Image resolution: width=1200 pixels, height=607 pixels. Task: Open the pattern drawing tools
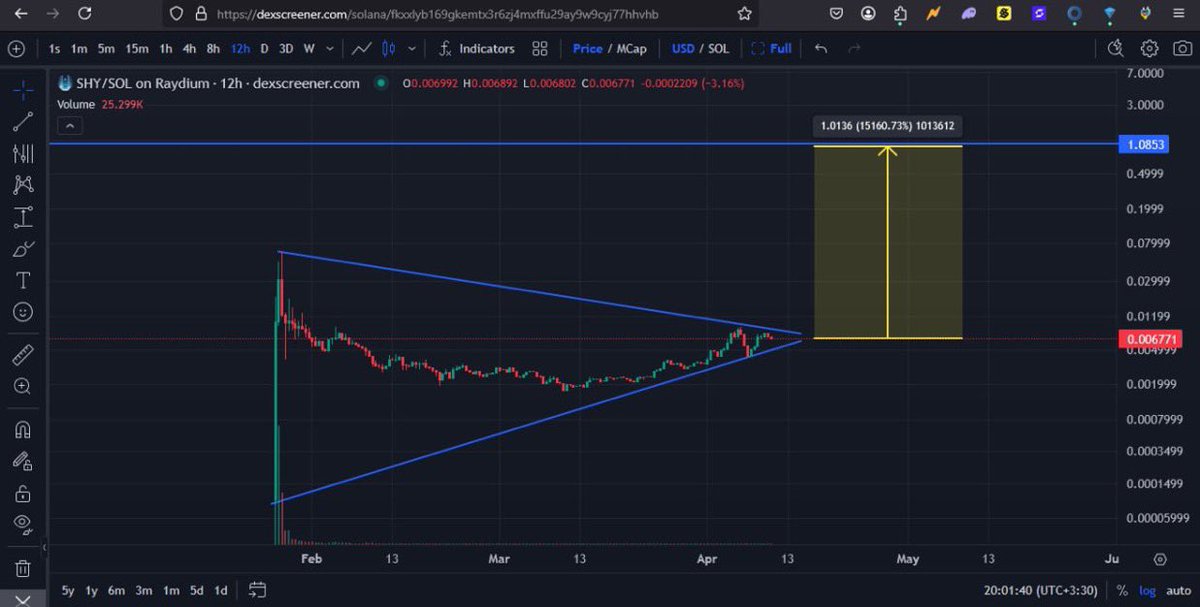pyautogui.click(x=23, y=185)
